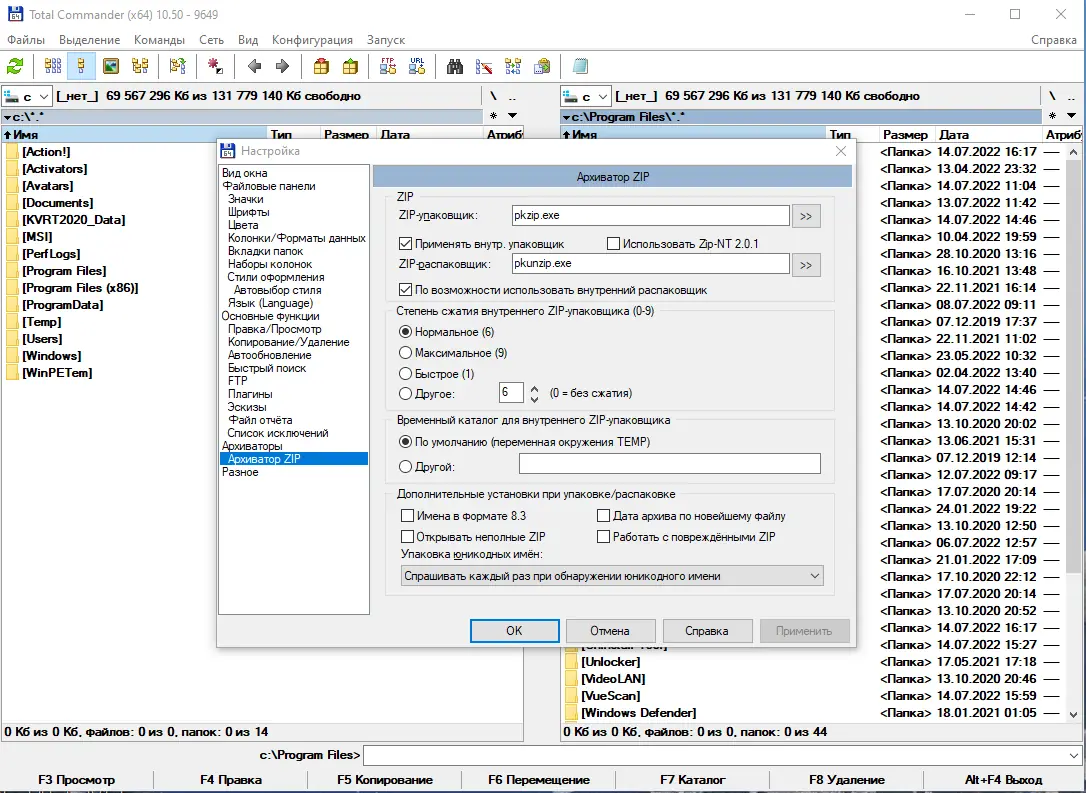
Task: Click the invert selection toolbar icon
Action: pyautogui.click(x=177, y=66)
